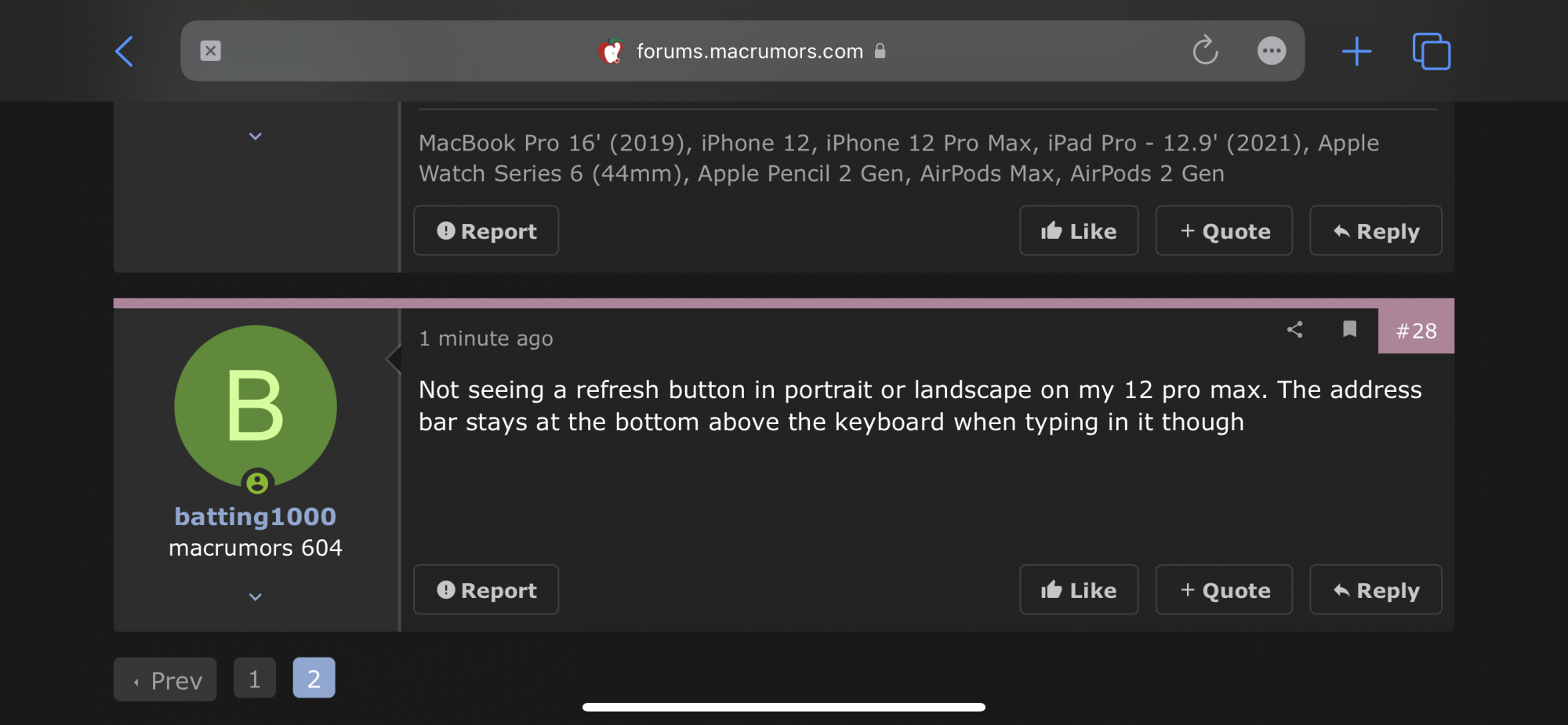
Task: Share post #28 with the share icon
Action: tap(1295, 330)
